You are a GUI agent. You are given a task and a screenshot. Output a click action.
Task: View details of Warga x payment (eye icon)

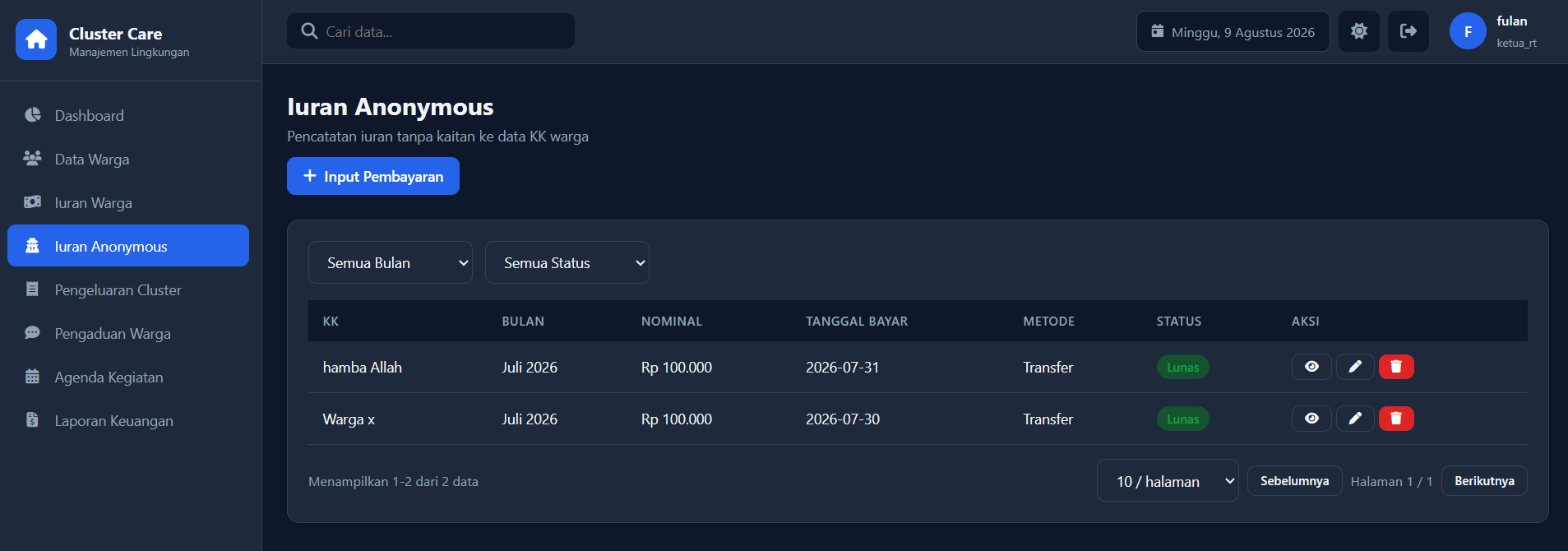click(1311, 419)
